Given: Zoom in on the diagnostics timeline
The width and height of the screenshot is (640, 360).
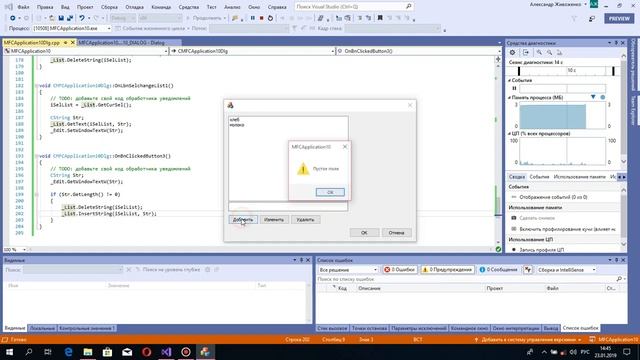Looking at the screenshot, I should click(539, 52).
